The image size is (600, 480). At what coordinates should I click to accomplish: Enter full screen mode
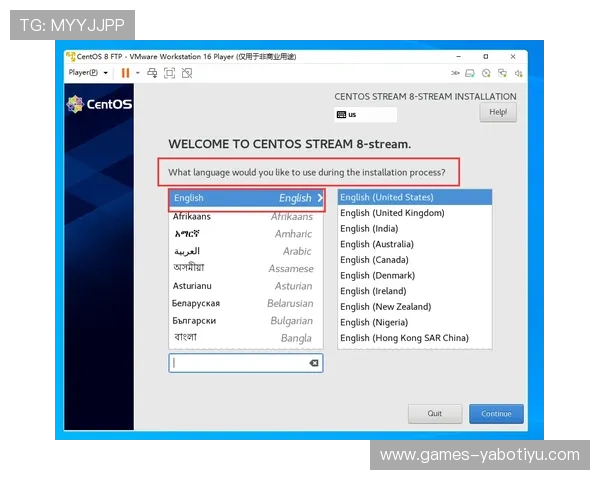(x=170, y=73)
